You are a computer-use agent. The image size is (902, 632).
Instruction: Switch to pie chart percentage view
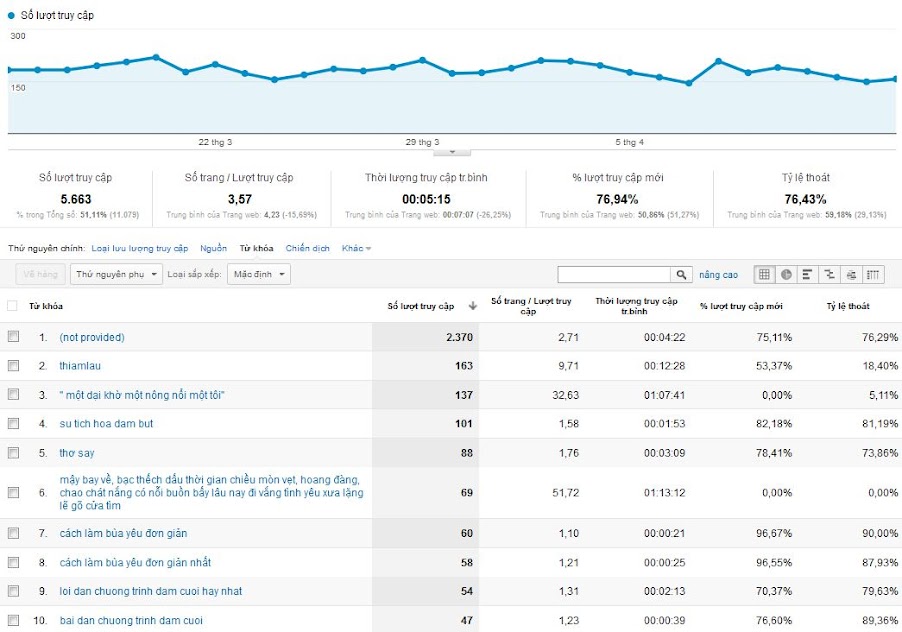click(x=786, y=274)
